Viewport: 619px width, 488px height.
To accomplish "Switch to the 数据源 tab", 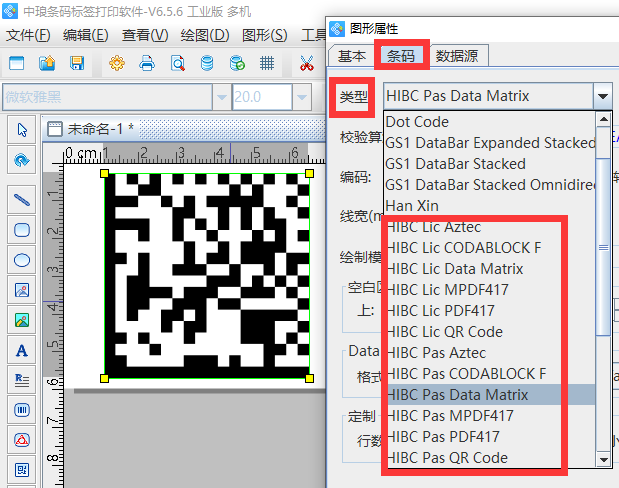I will point(457,56).
